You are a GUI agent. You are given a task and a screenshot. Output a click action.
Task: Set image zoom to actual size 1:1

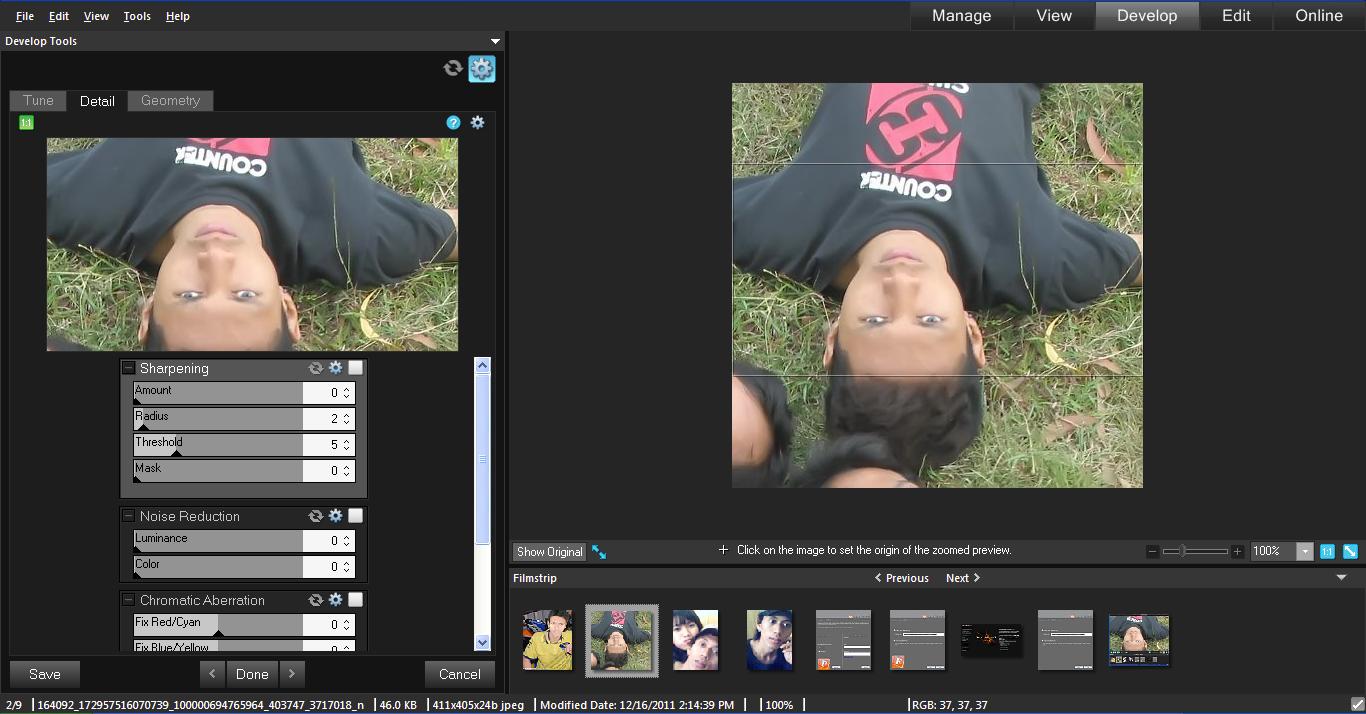point(1327,551)
